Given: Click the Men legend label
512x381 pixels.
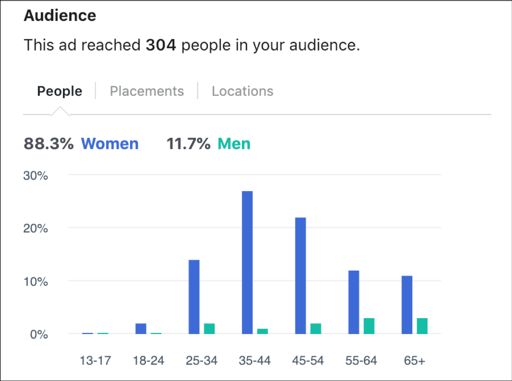Looking at the screenshot, I should [x=234, y=144].
